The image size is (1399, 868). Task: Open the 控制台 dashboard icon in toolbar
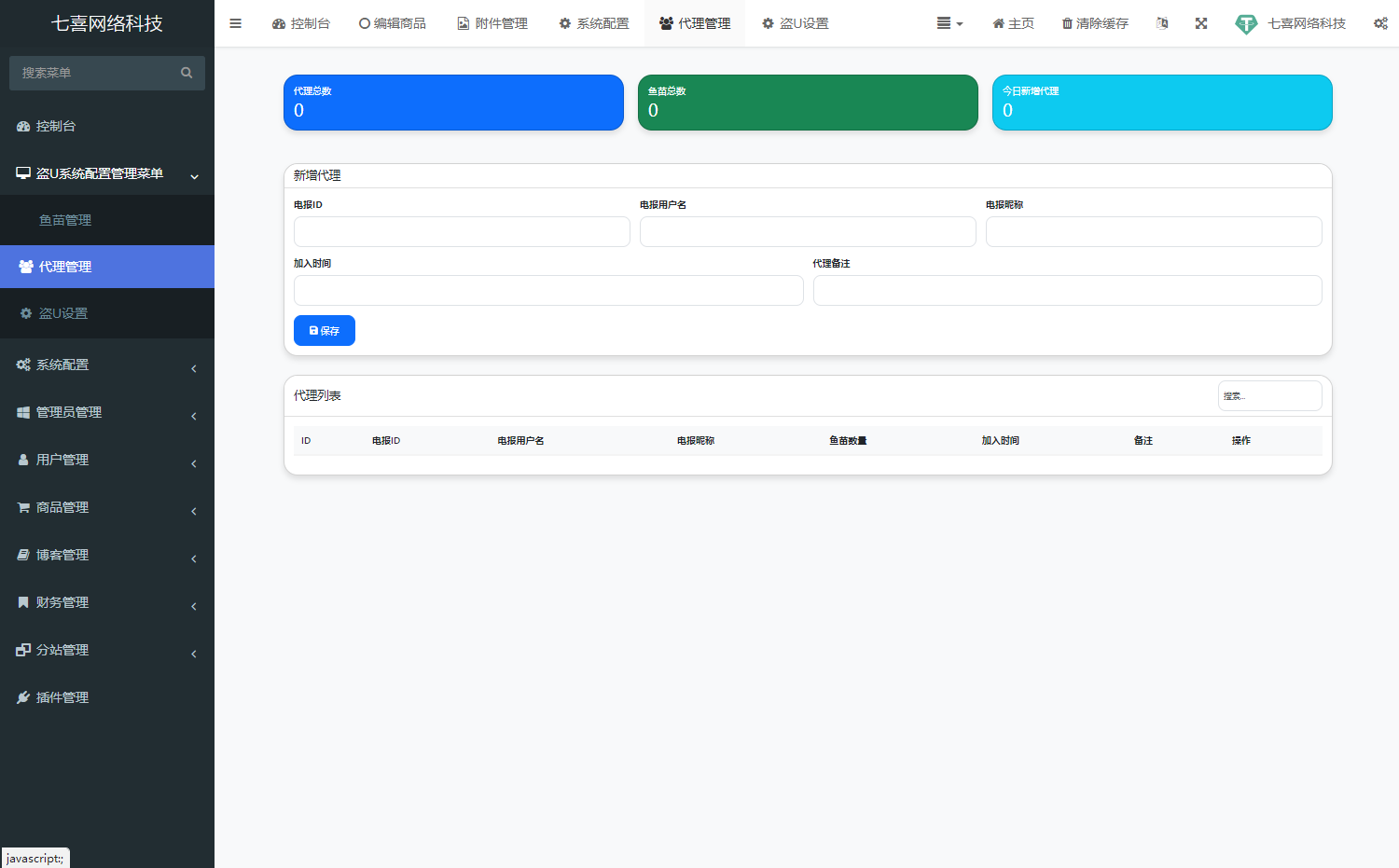tap(300, 23)
